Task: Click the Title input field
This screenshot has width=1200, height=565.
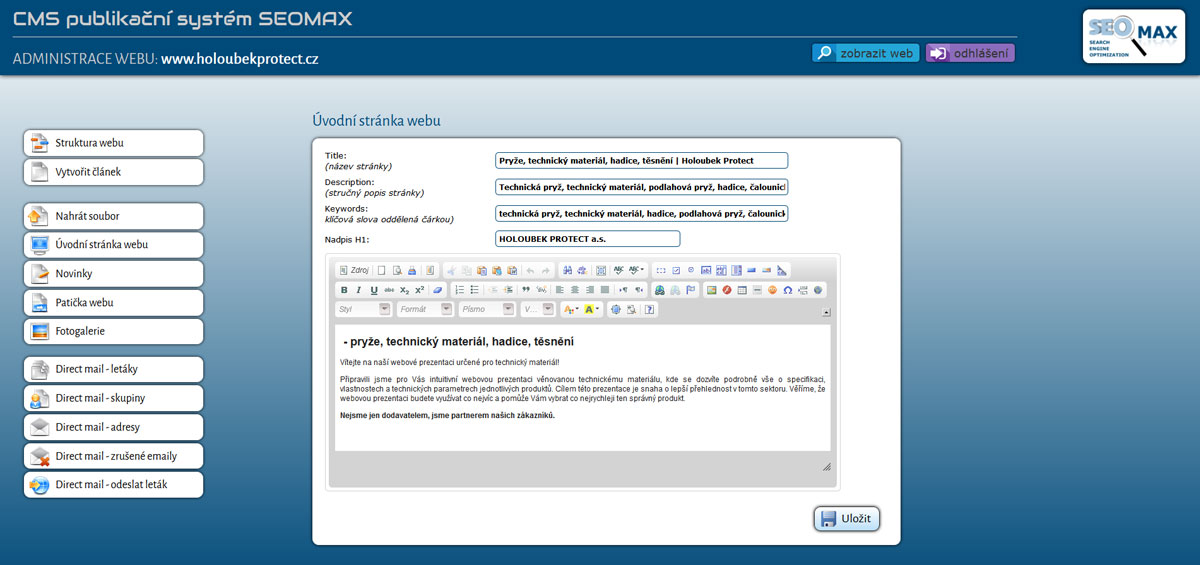Action: [641, 160]
